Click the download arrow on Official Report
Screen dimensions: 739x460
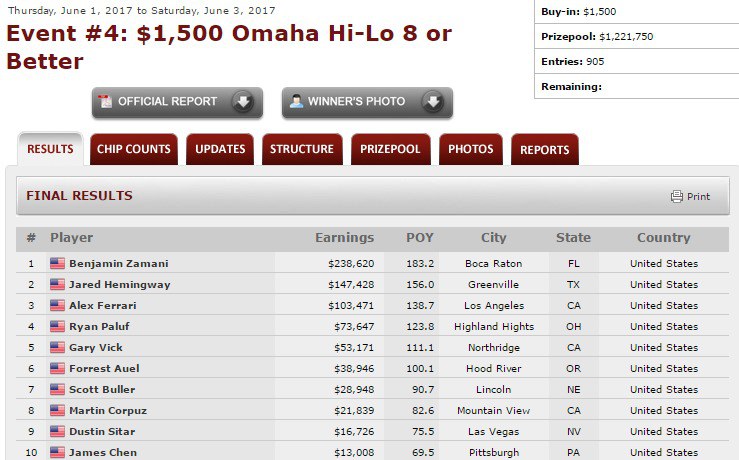[243, 102]
